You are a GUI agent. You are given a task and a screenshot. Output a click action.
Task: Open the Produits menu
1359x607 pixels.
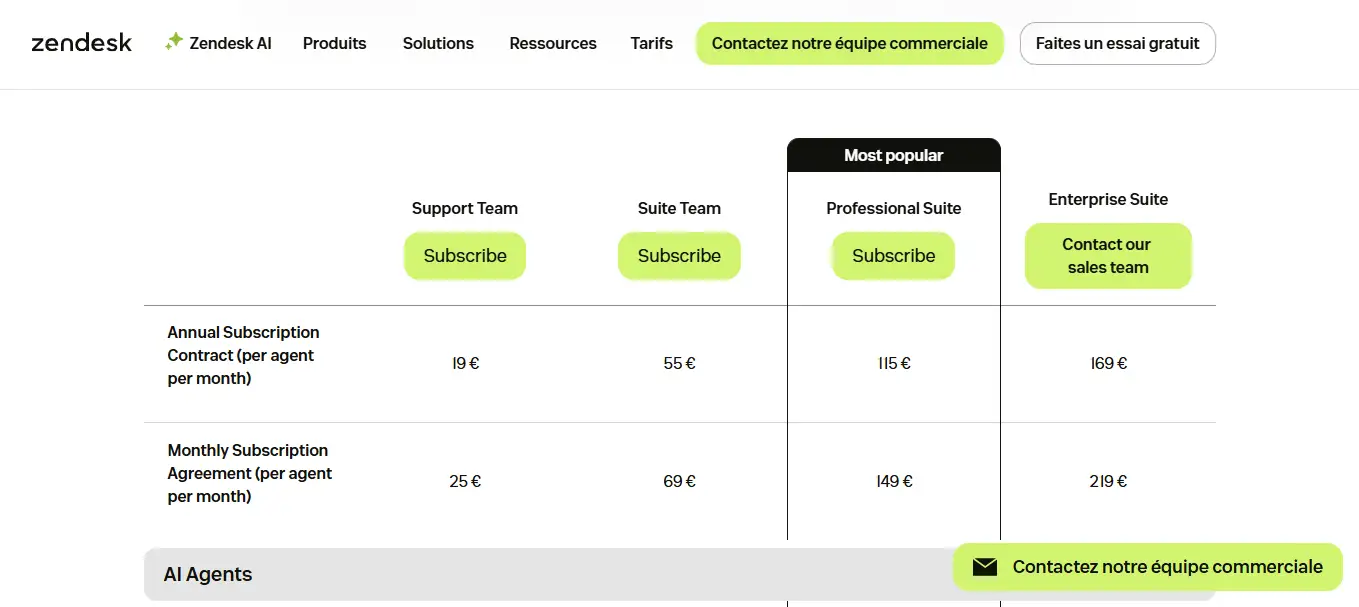click(x=334, y=44)
